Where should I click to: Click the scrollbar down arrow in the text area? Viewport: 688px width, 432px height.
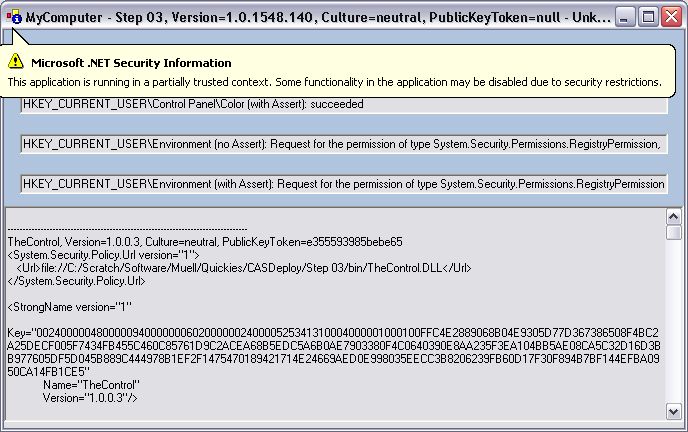tap(674, 410)
